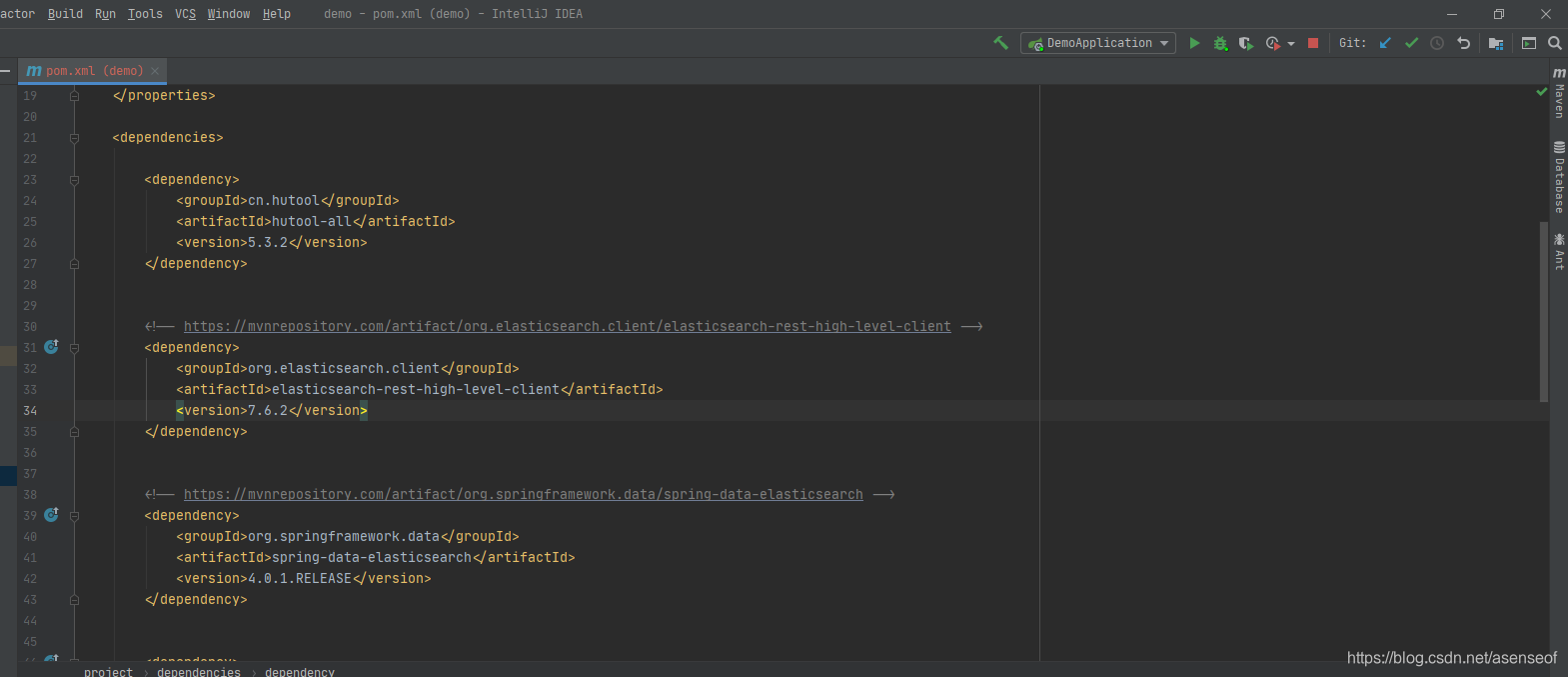Restore down the IntelliJ window
1568x677 pixels.
click(x=1499, y=14)
